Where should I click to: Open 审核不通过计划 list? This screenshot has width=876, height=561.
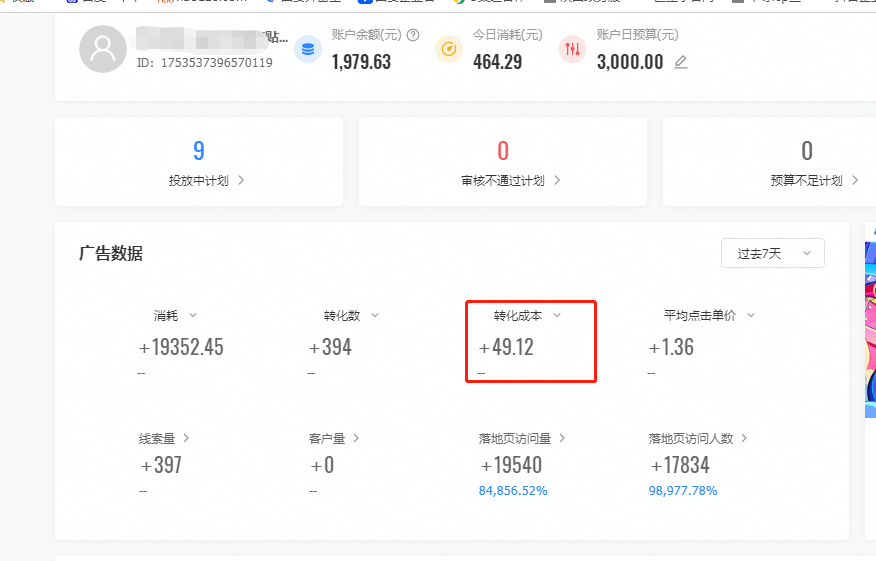[511, 180]
